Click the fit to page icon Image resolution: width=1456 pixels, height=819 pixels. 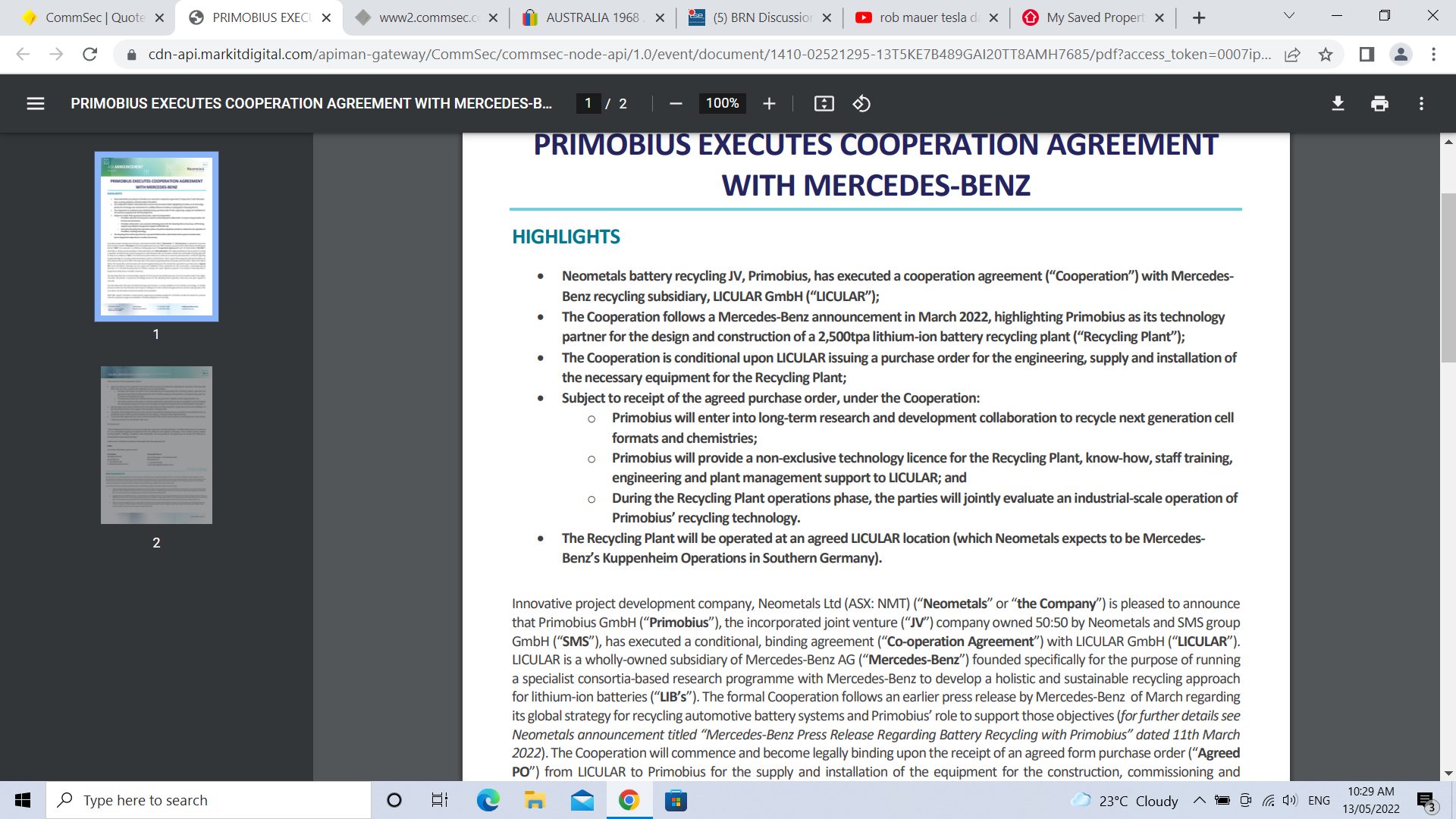pyautogui.click(x=824, y=104)
